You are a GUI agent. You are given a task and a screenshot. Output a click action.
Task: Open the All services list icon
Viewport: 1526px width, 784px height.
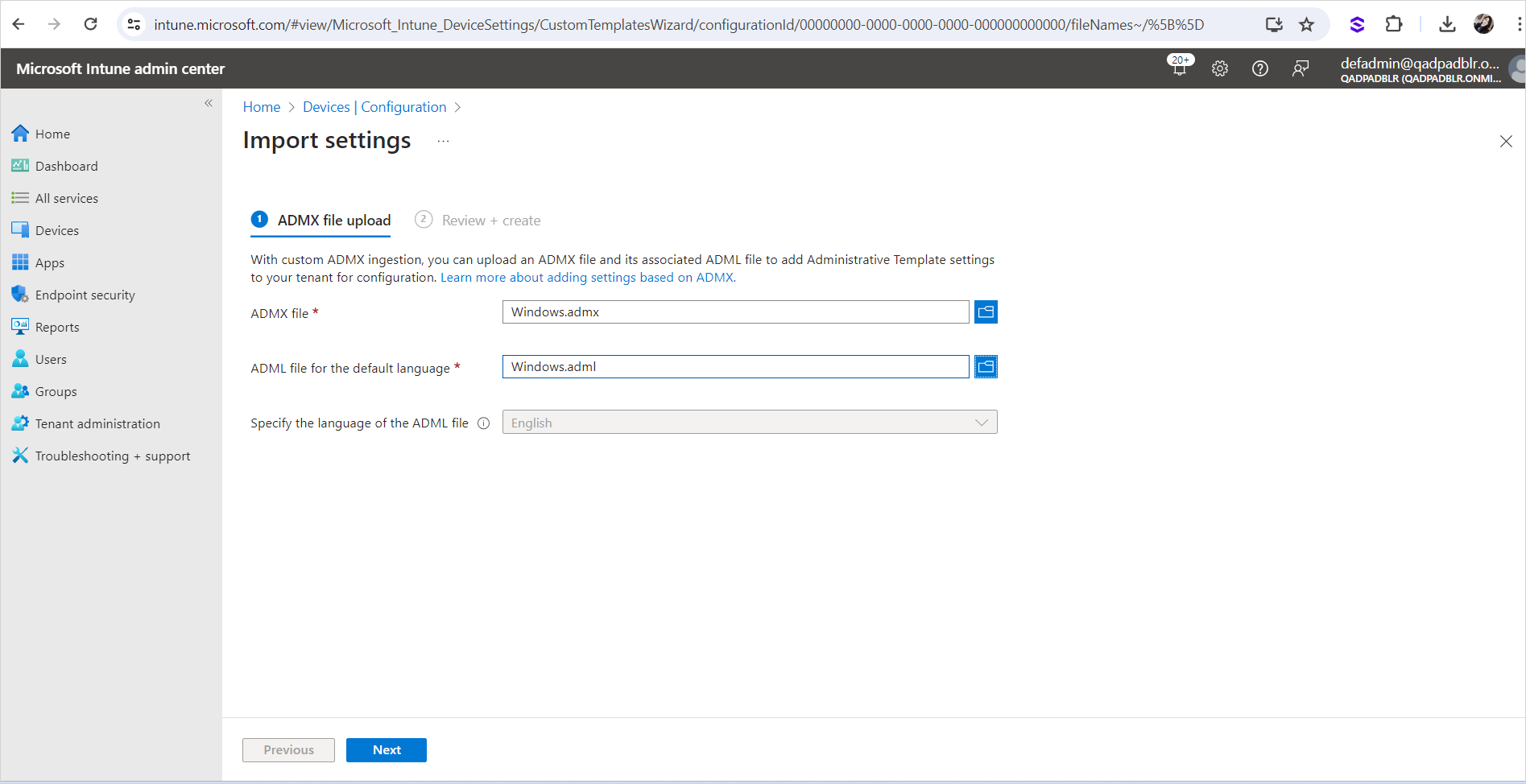20,198
